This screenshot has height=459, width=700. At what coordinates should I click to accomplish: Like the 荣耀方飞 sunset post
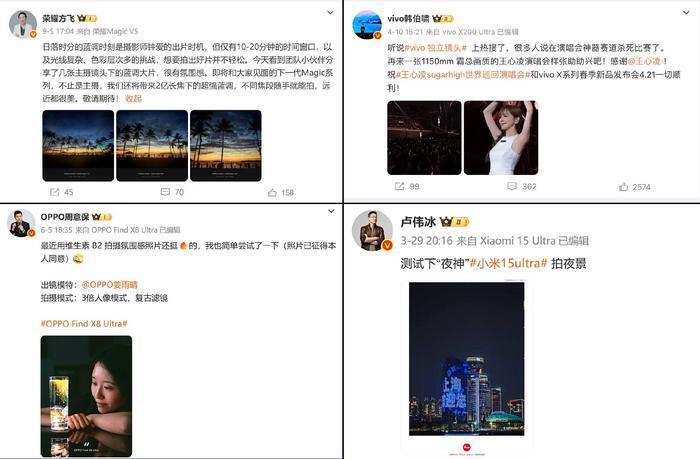click(x=272, y=192)
